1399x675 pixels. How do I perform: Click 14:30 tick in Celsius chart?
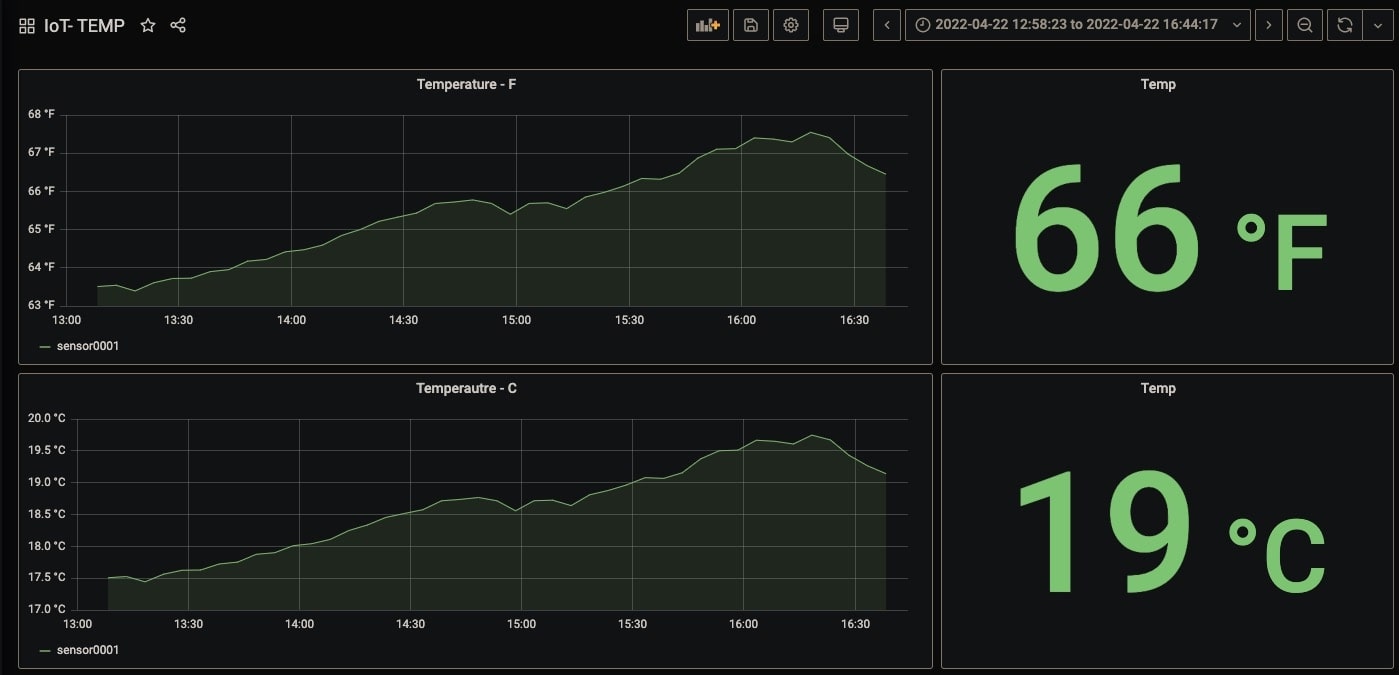410,624
